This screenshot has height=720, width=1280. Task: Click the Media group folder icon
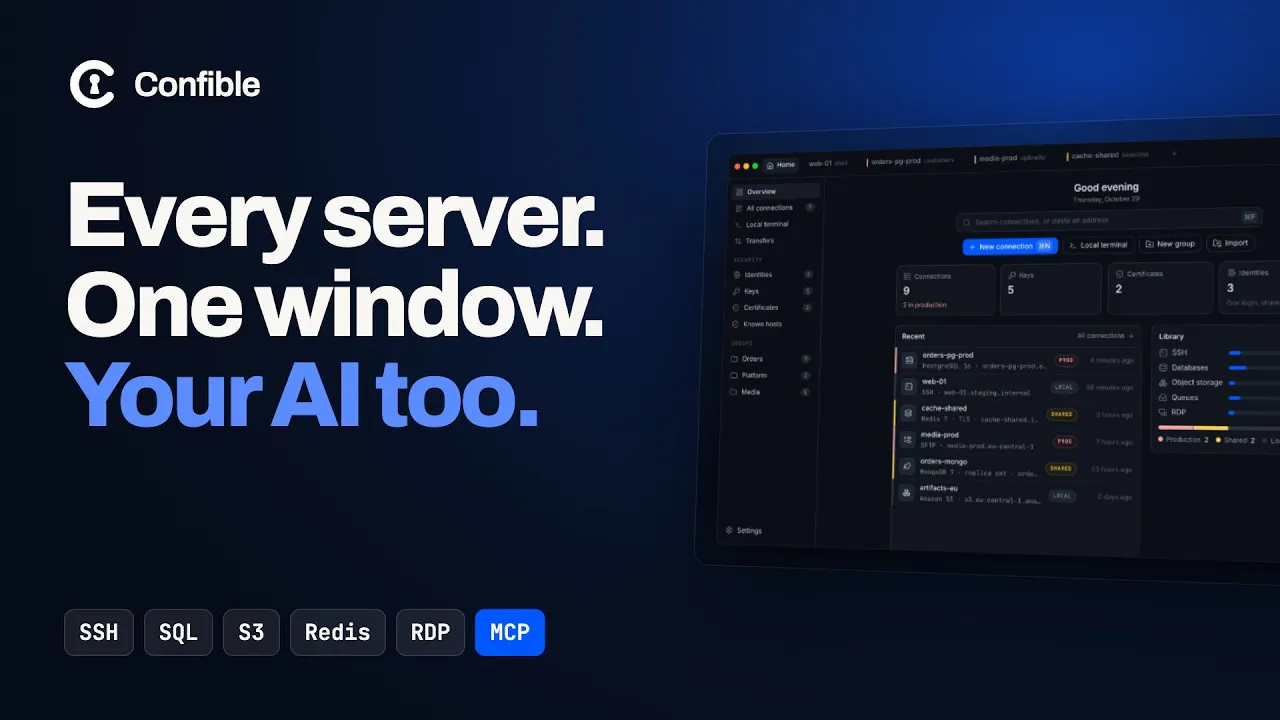tap(735, 392)
